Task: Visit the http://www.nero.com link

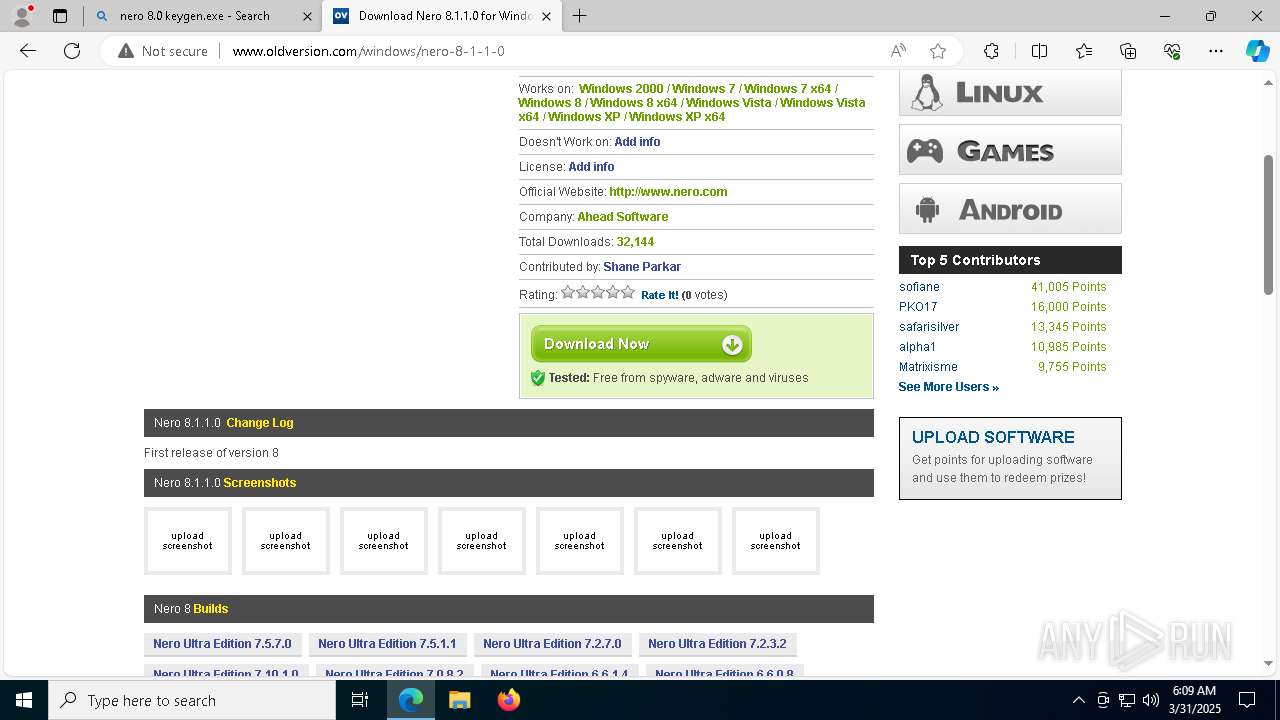Action: [668, 192]
